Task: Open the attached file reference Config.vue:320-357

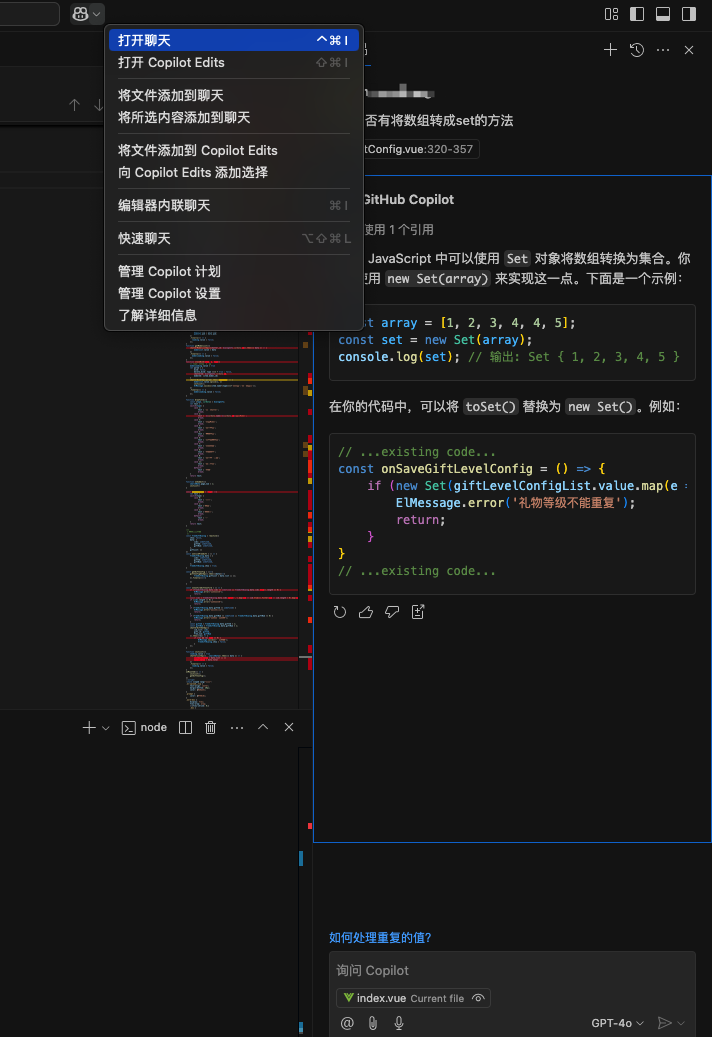Action: pyautogui.click(x=419, y=149)
